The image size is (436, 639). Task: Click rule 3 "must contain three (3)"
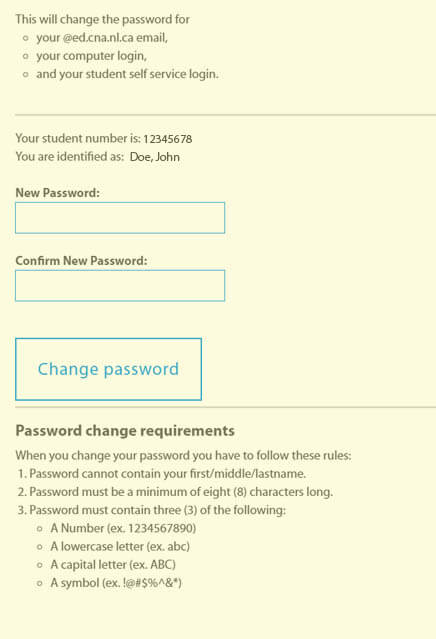(x=152, y=510)
